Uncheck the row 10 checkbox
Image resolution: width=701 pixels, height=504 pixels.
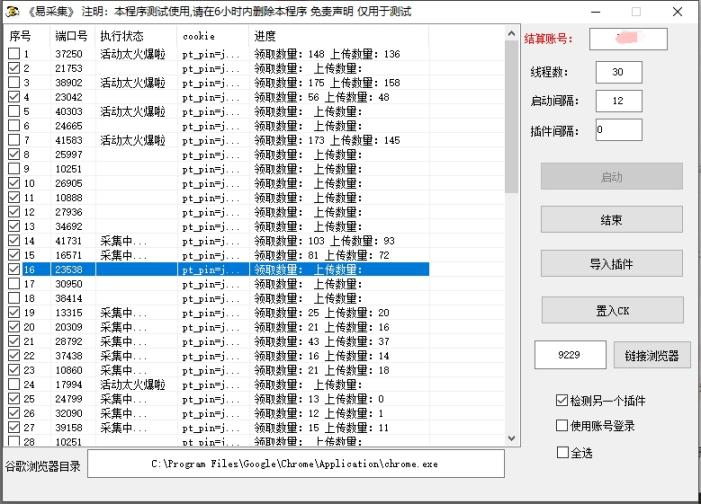pyautogui.click(x=14, y=183)
